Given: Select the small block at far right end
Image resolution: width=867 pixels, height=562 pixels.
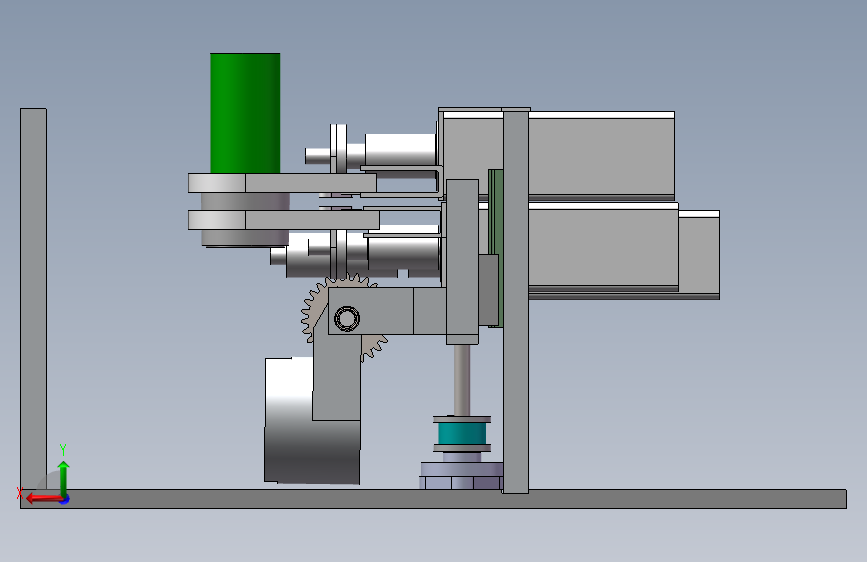Looking at the screenshot, I should [699, 254].
